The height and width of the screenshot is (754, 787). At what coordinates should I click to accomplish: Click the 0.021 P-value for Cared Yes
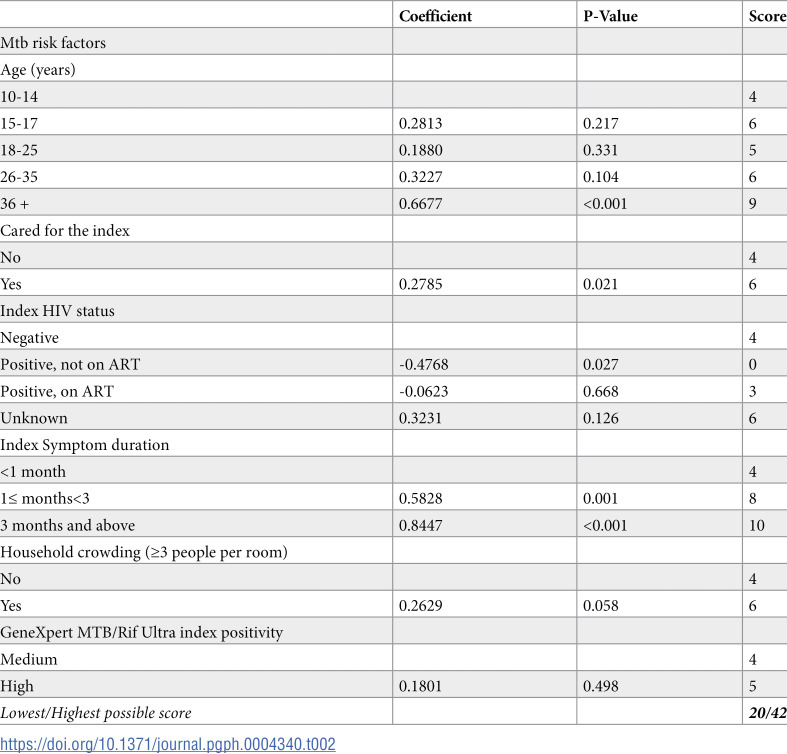click(x=600, y=284)
